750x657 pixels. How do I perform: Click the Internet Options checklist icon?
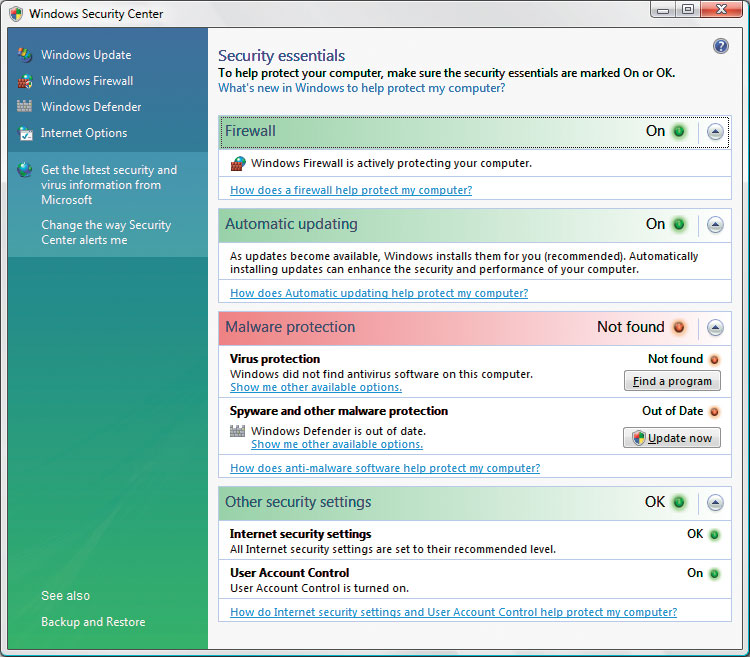[25, 133]
